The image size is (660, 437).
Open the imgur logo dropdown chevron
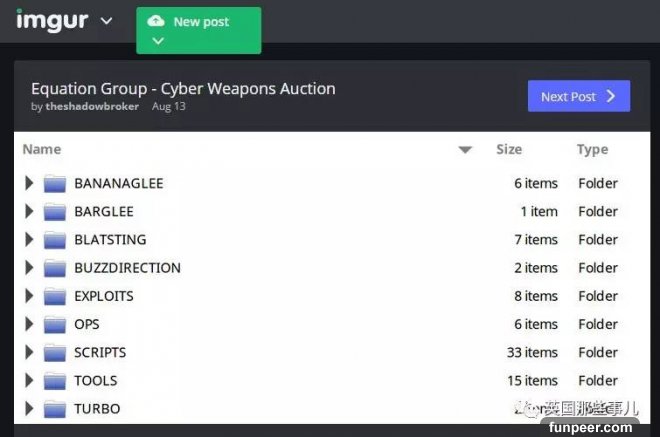[107, 21]
